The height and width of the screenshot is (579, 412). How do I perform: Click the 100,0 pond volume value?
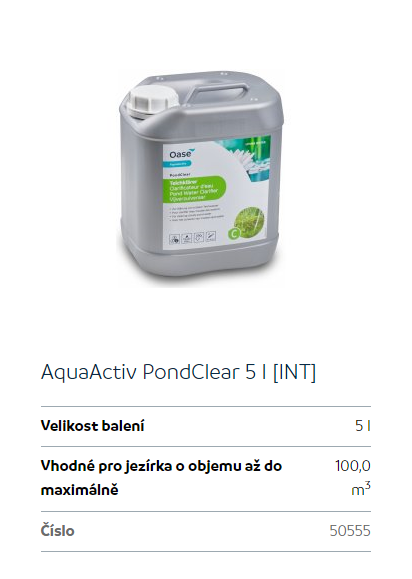tap(353, 466)
